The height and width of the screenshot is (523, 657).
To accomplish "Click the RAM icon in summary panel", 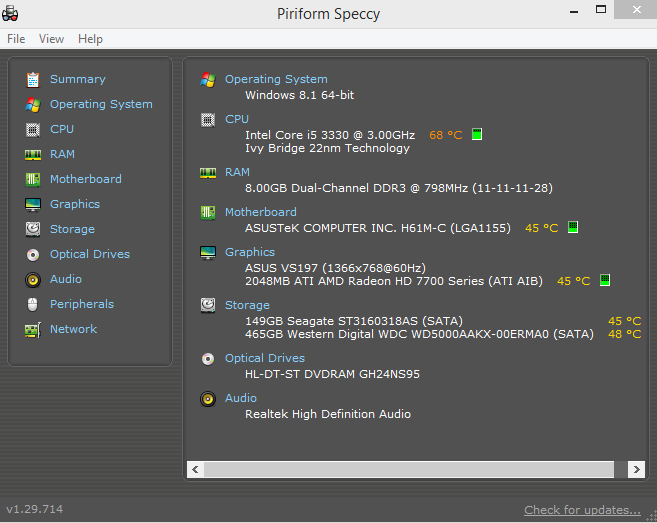I will [x=208, y=173].
